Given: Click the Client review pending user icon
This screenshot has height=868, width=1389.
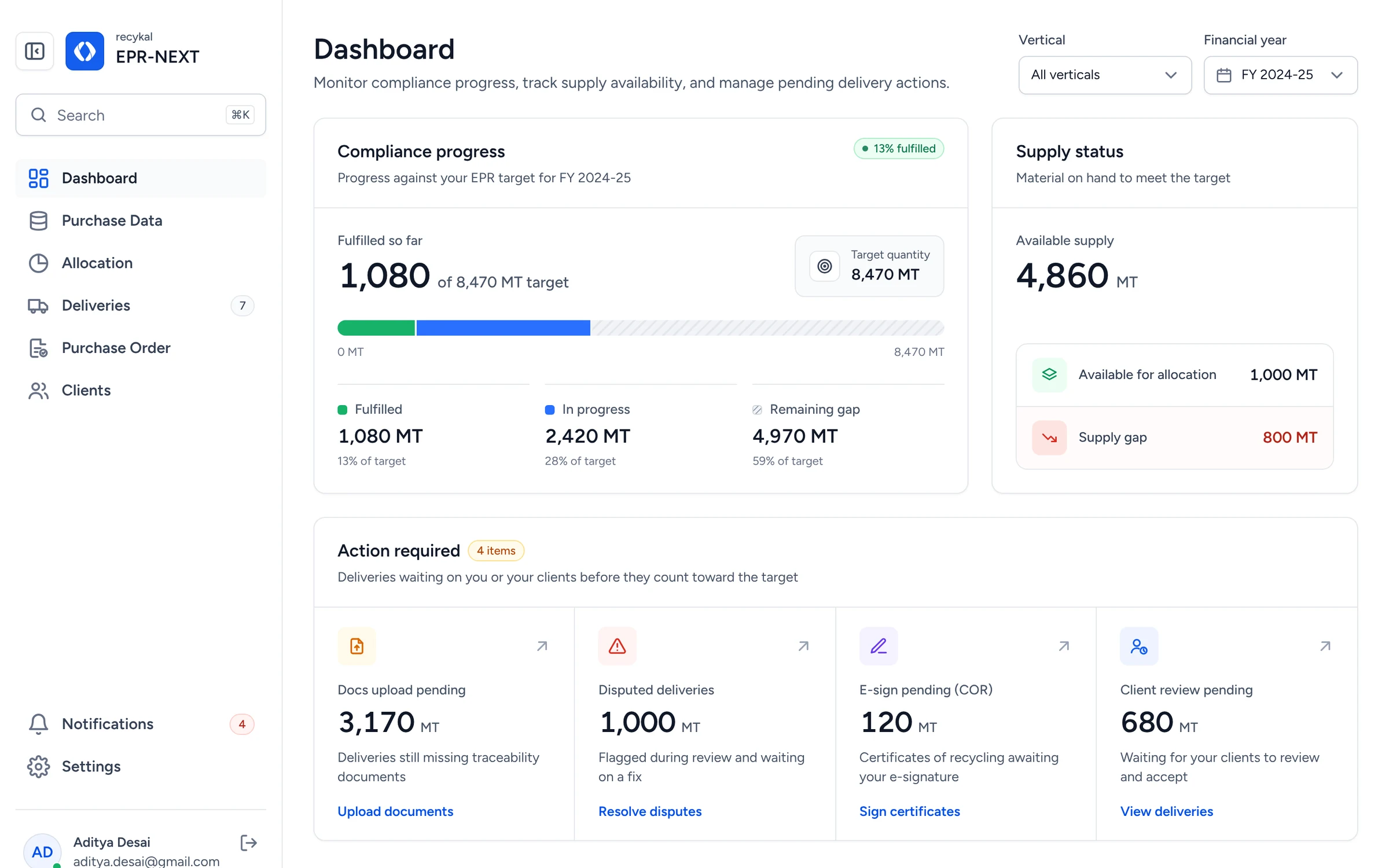Looking at the screenshot, I should pos(1139,646).
